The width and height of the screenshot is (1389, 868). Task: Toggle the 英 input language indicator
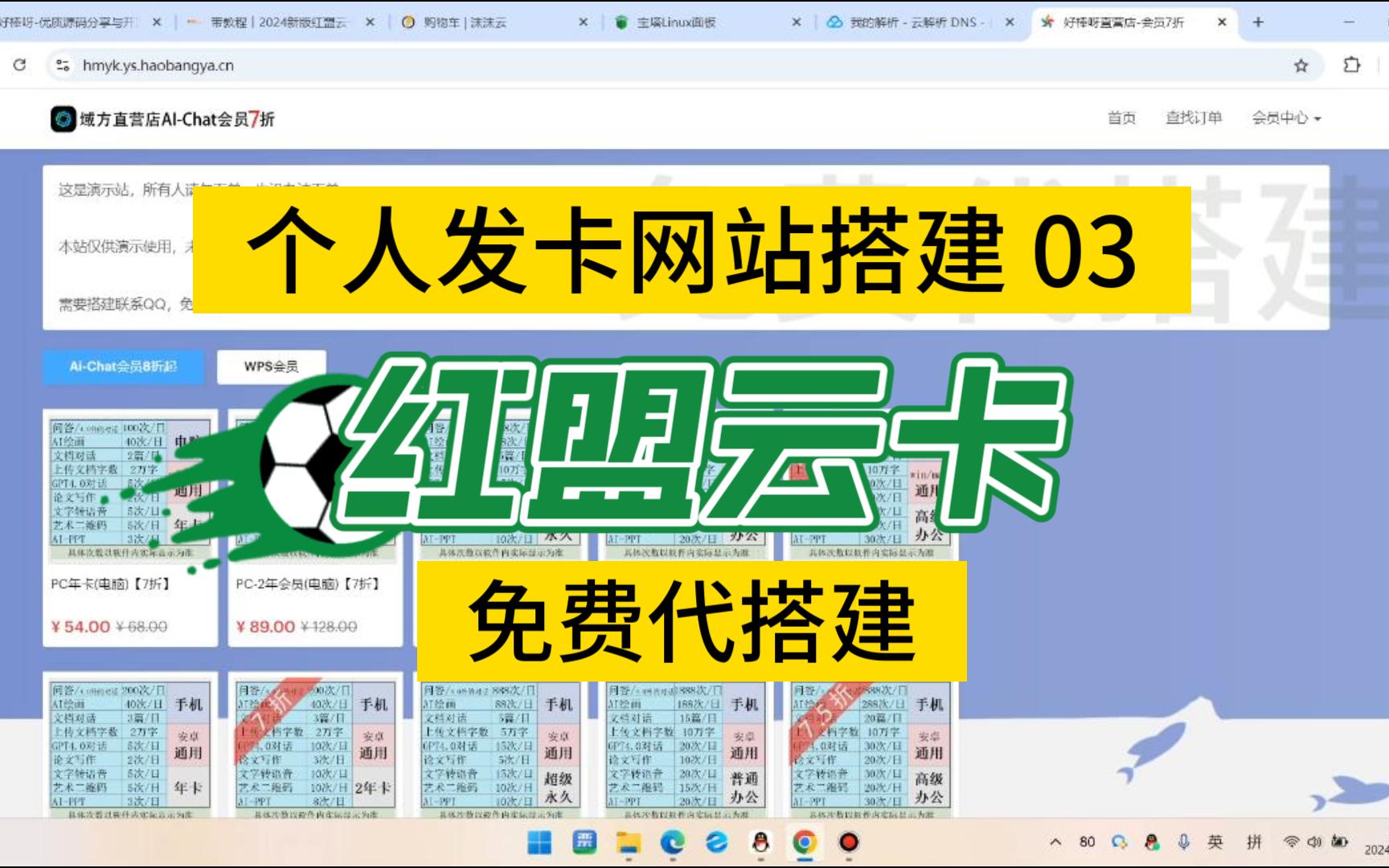(x=1215, y=841)
